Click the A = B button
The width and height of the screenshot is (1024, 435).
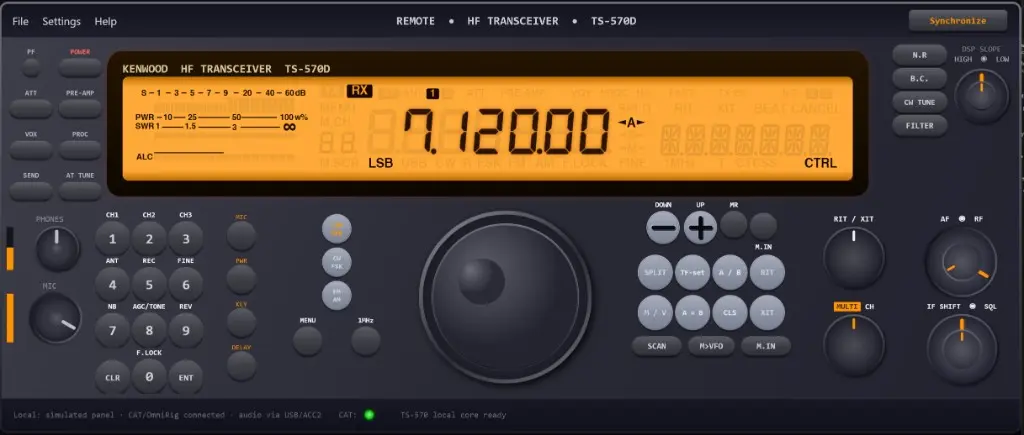pyautogui.click(x=692, y=312)
